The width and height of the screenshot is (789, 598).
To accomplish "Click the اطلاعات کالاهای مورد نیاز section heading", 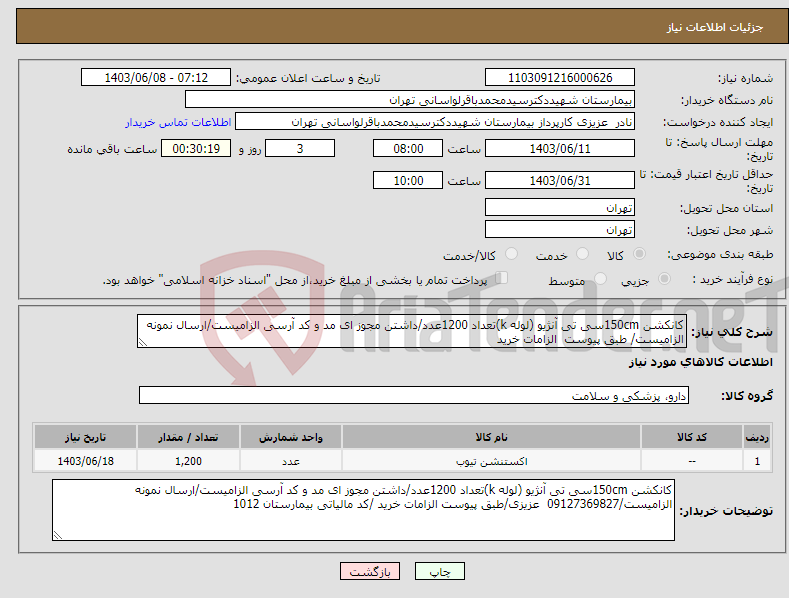I will pos(700,362).
